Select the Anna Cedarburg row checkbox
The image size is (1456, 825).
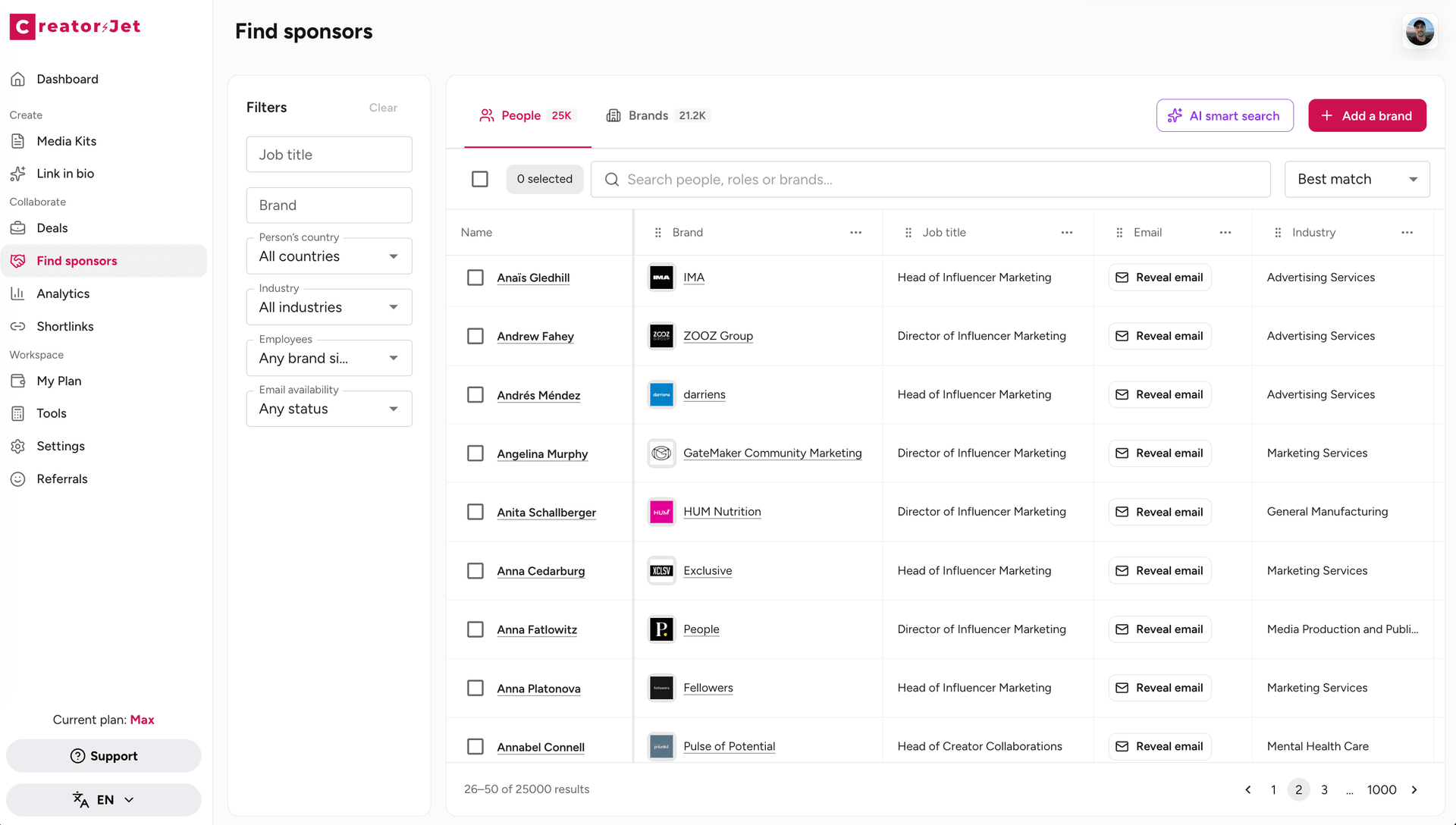[x=475, y=571]
